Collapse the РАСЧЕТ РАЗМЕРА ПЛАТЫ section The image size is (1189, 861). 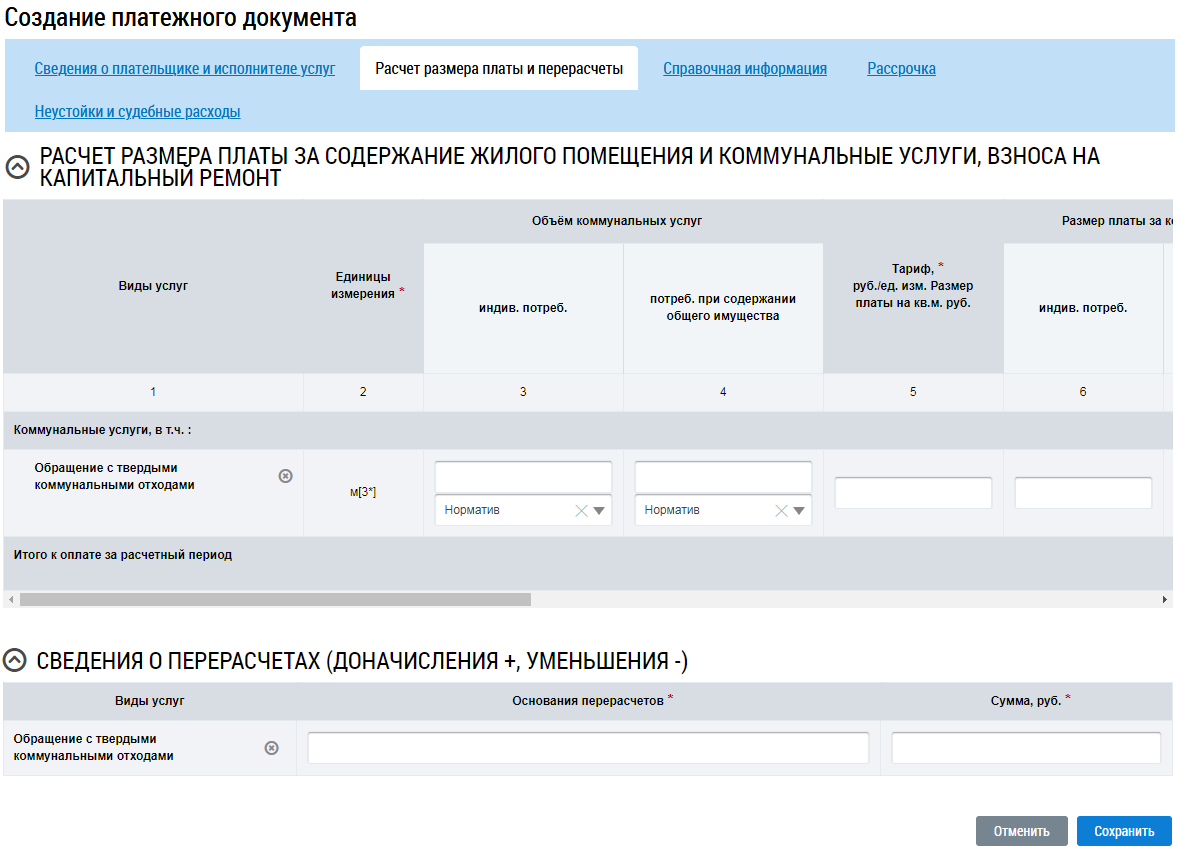17,167
